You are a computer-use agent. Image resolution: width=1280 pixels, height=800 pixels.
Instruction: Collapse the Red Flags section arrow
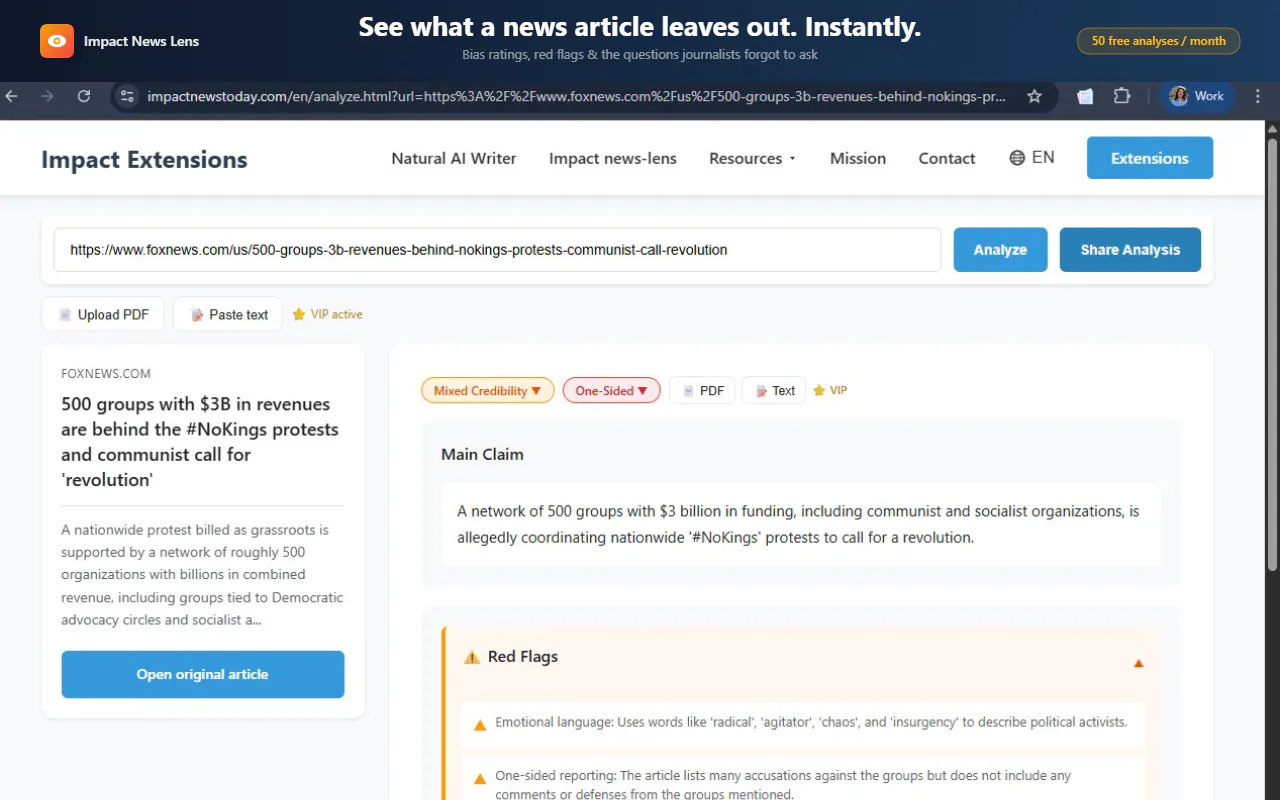[x=1138, y=663]
